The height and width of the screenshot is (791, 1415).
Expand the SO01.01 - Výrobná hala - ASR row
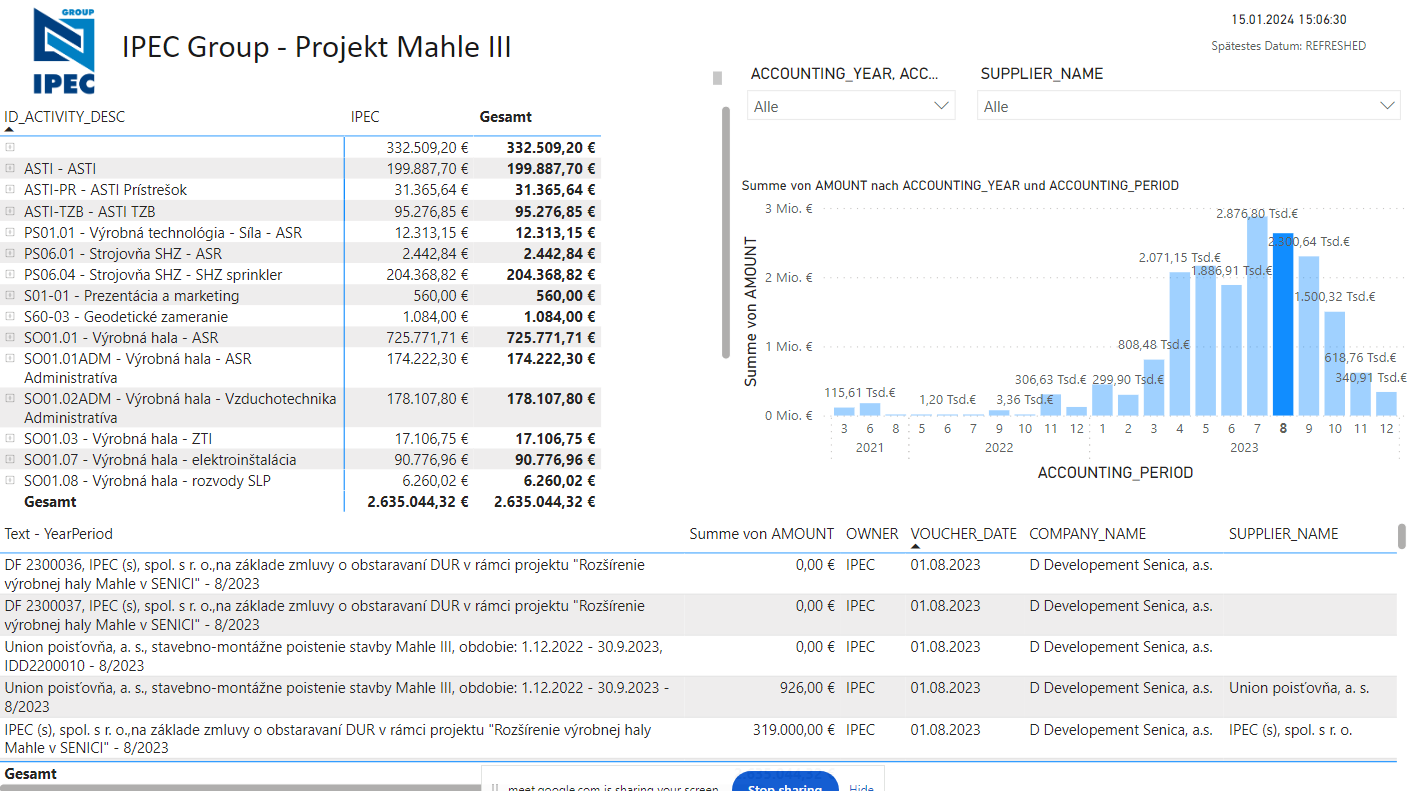(x=10, y=338)
